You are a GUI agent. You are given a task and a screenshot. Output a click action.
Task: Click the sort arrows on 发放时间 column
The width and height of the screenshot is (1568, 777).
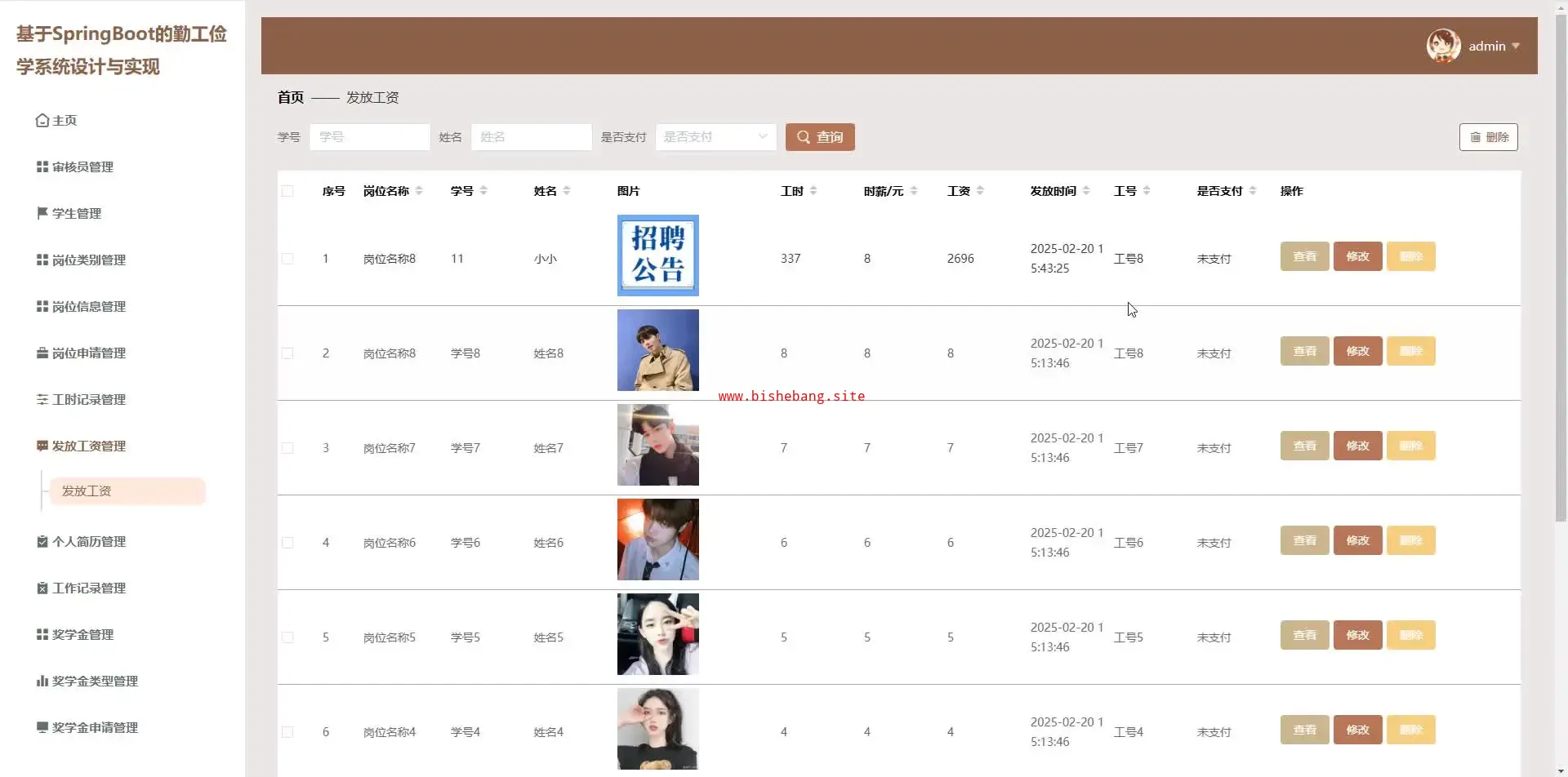(x=1086, y=191)
